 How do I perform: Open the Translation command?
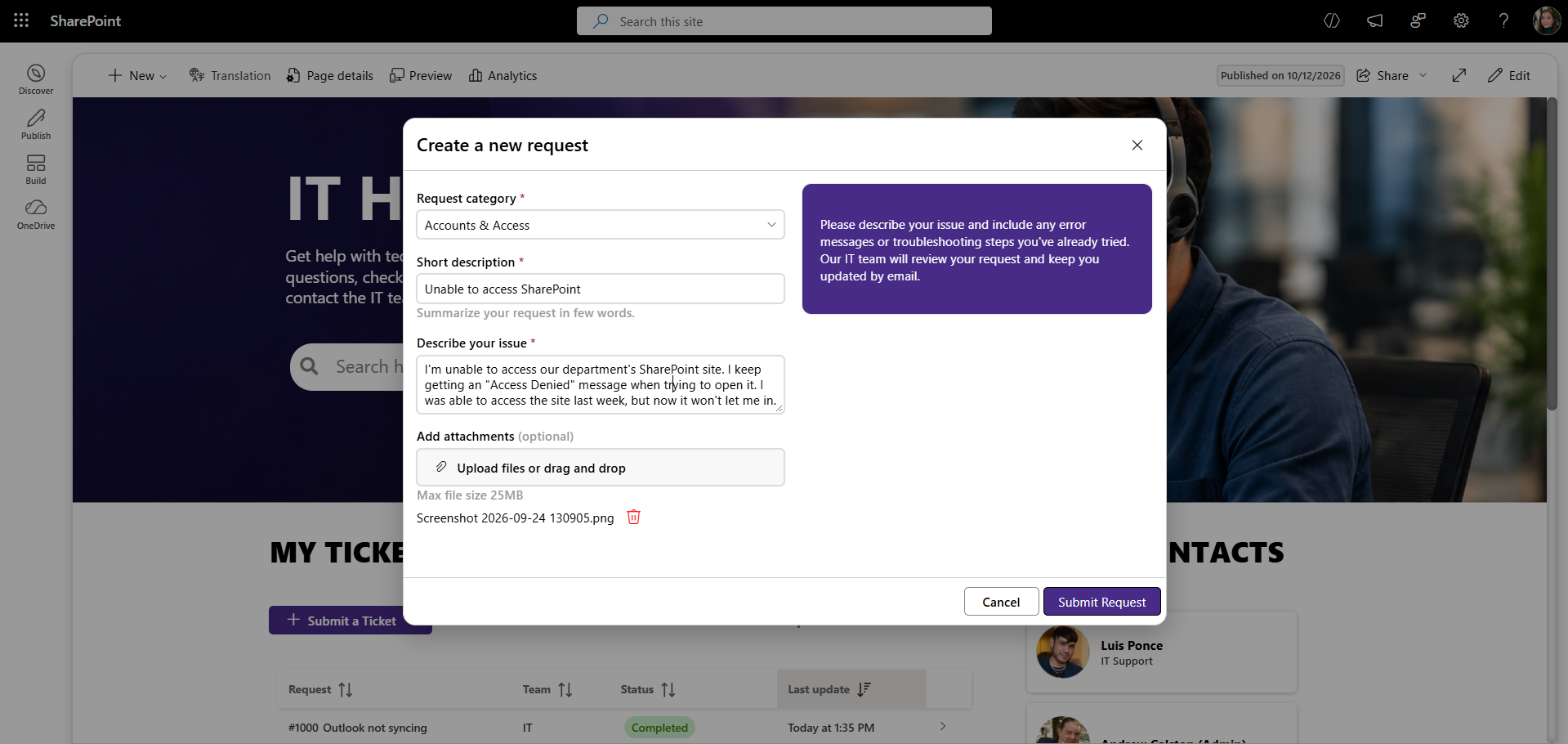click(230, 75)
